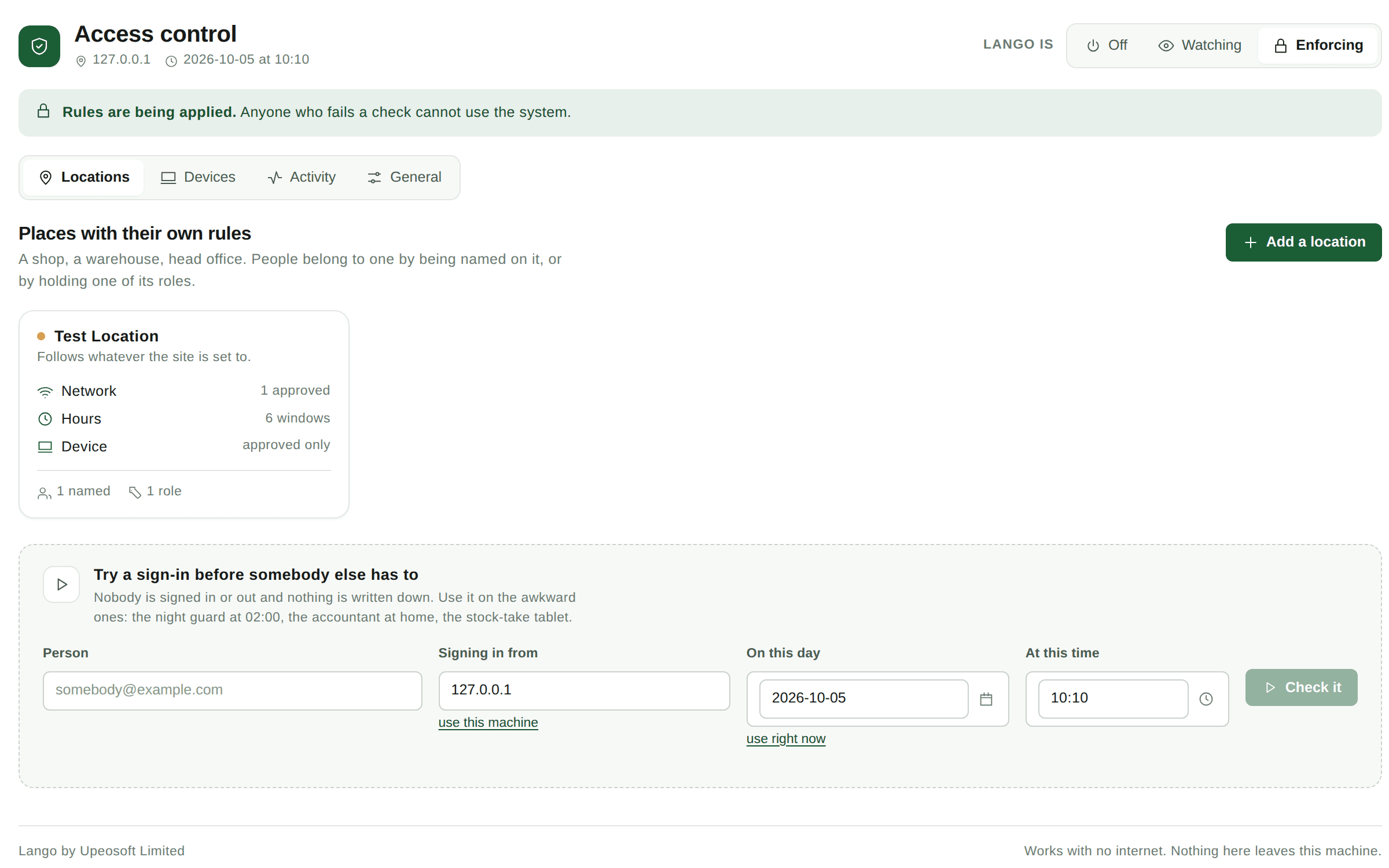Click the lock icon in rules banner

(43, 111)
